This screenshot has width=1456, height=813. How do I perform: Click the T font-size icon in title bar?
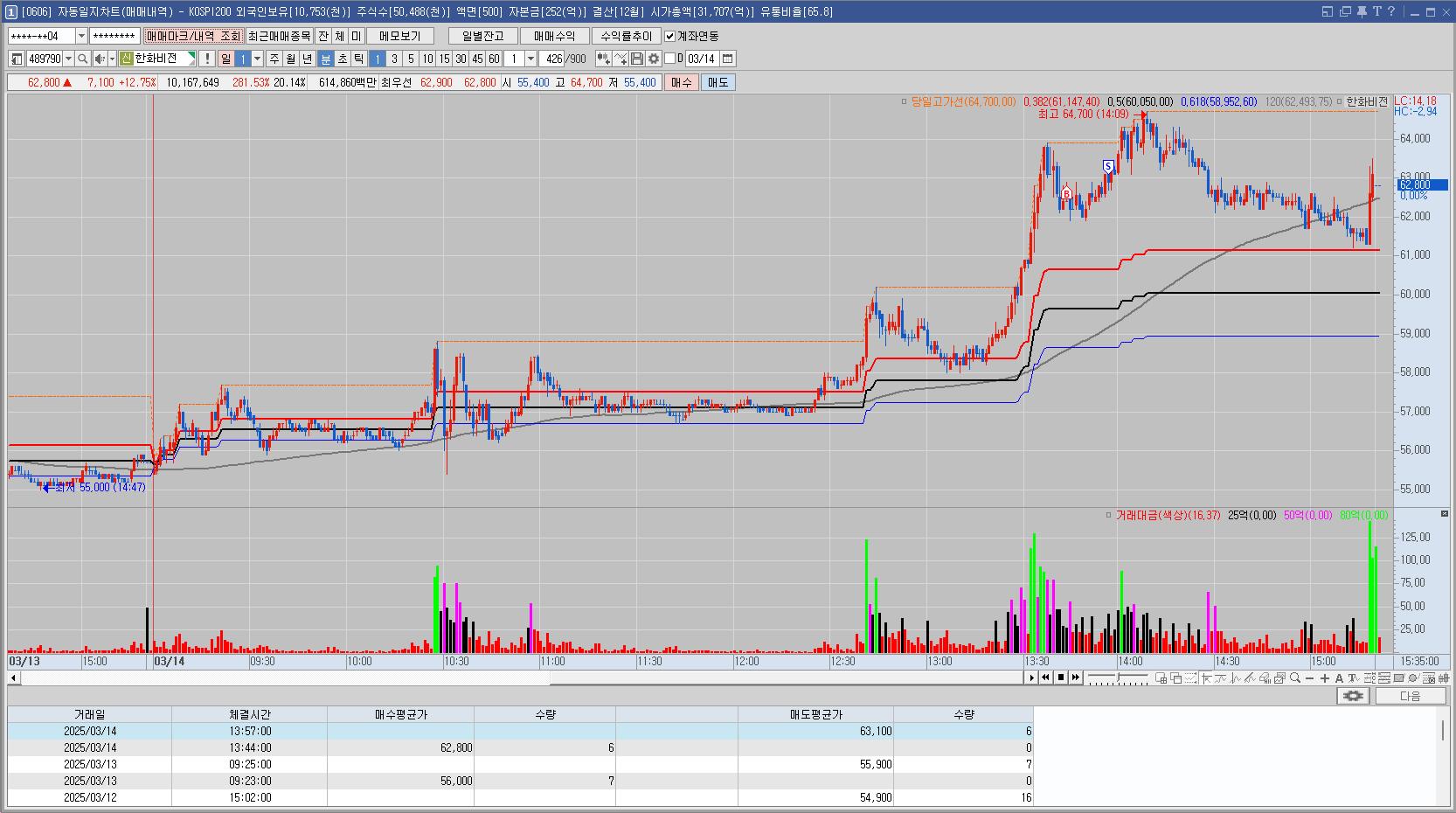(1377, 11)
